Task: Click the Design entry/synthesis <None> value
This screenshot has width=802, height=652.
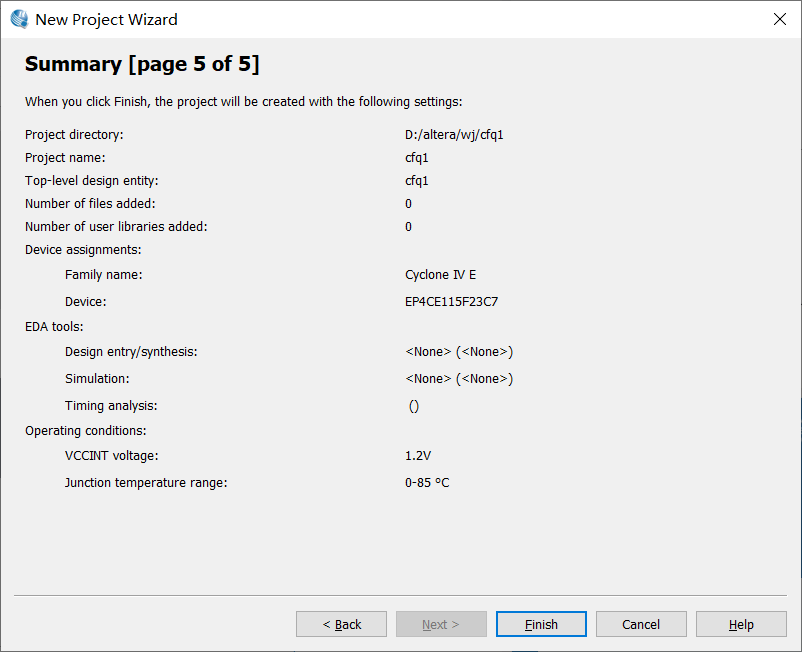Action: [459, 352]
